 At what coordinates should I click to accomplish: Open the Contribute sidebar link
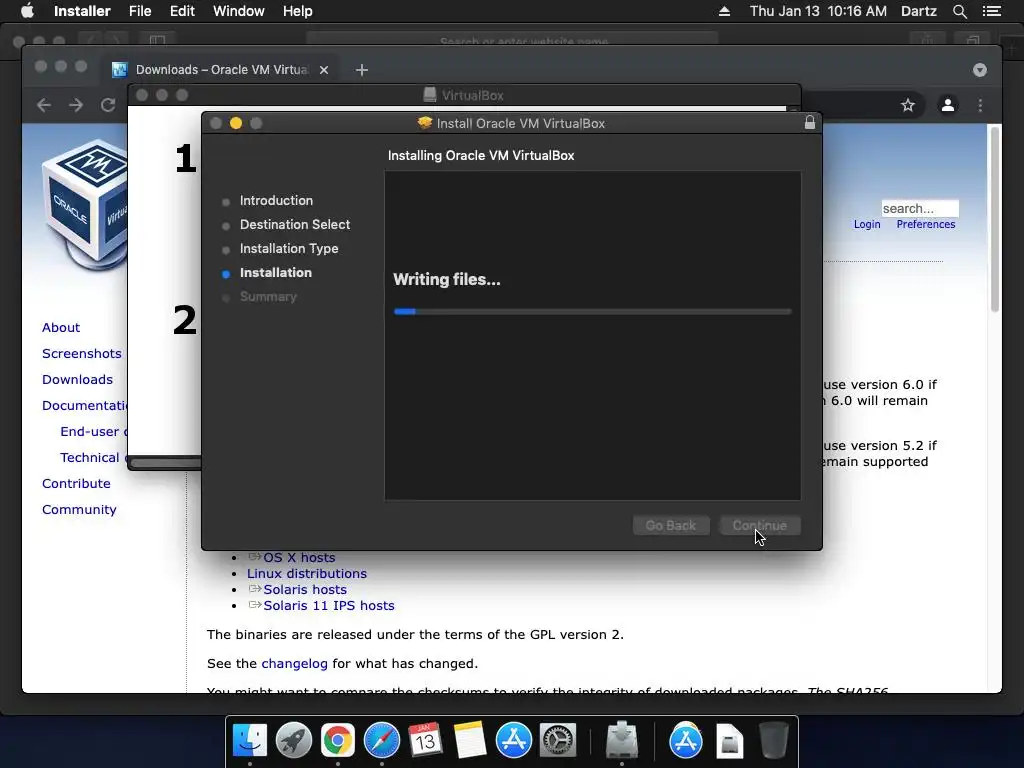coord(76,484)
